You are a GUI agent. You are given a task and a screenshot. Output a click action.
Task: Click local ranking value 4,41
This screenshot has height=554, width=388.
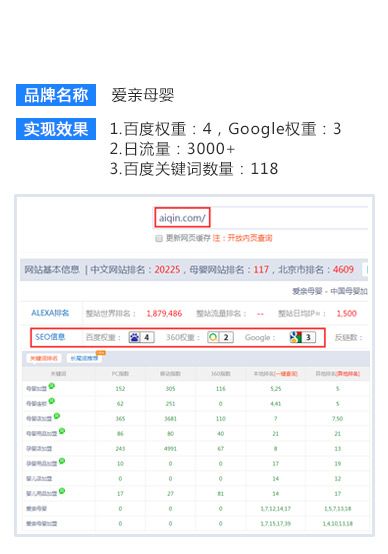click(276, 404)
